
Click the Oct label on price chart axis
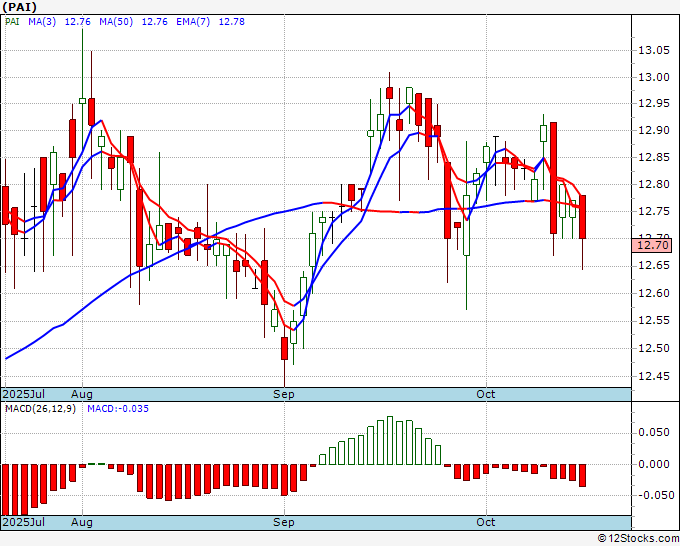(486, 394)
